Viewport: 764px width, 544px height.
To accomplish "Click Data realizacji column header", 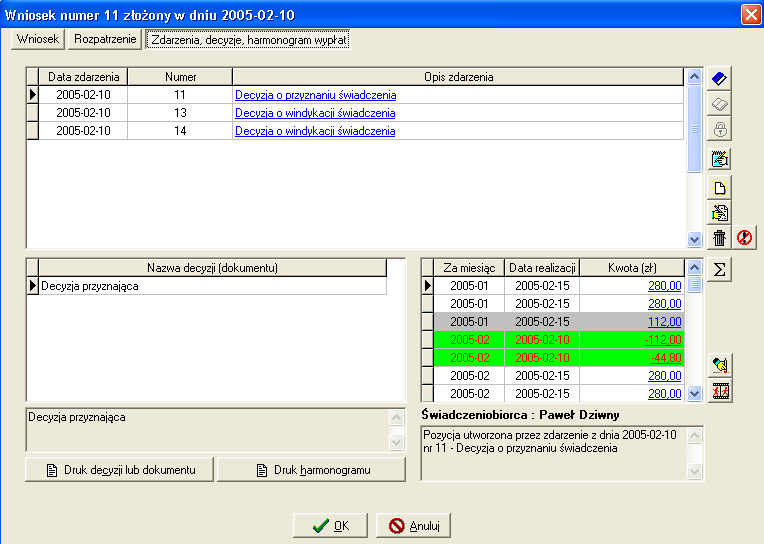I will click(x=542, y=268).
